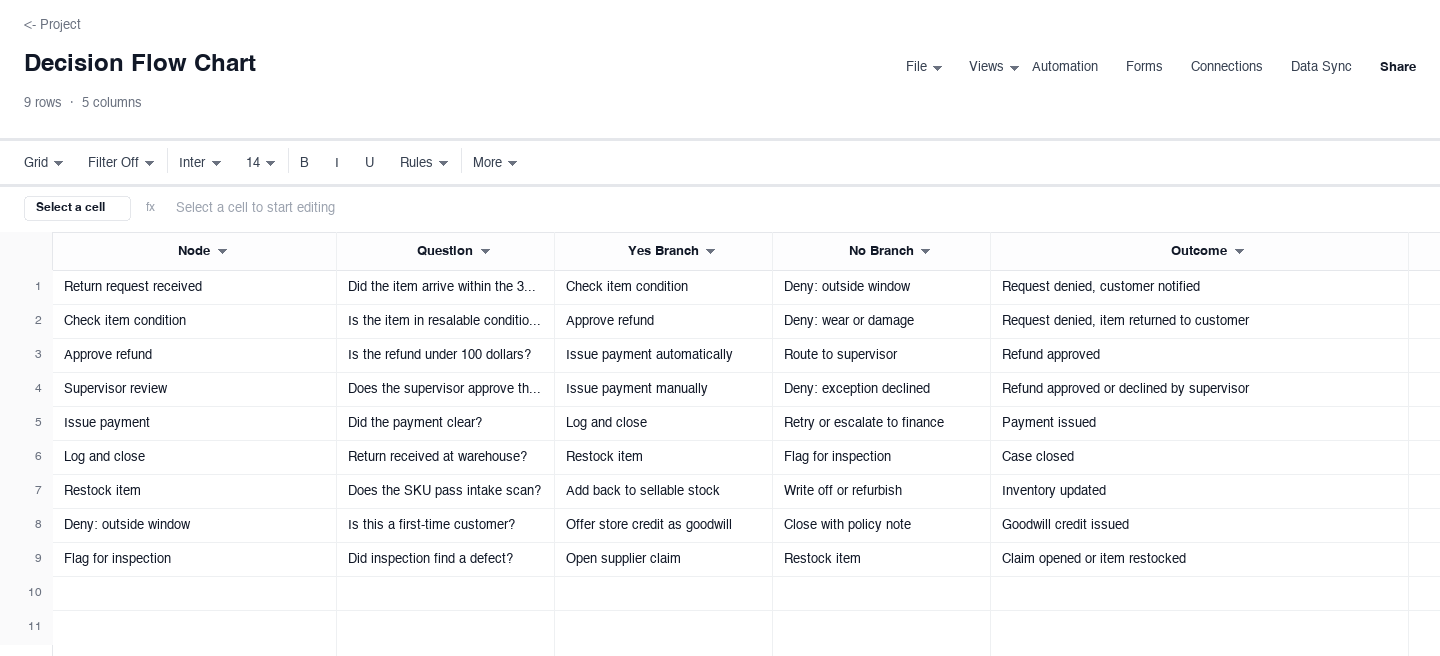Select 'Does the SKU pass intake scan?' cell
This screenshot has height=656, width=1440.
445,491
